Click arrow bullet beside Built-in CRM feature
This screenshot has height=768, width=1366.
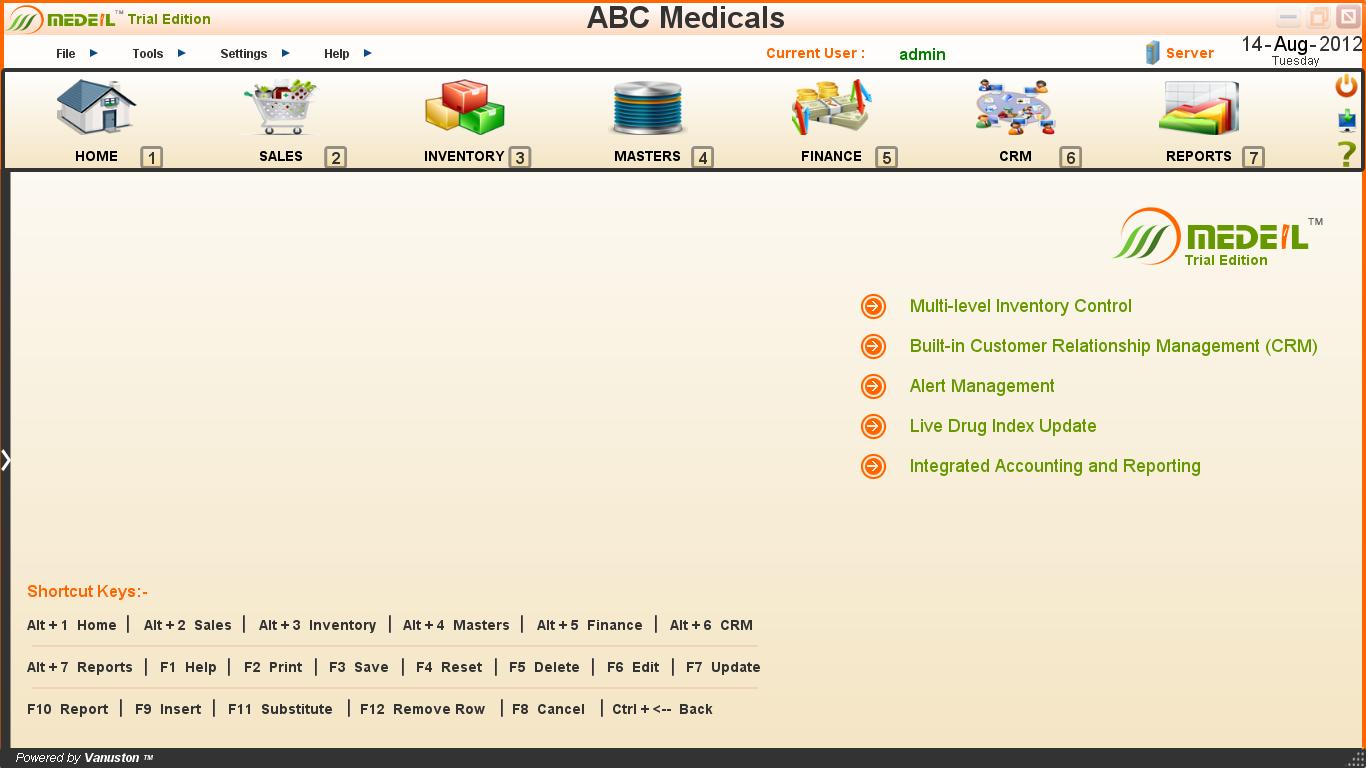tap(874, 346)
